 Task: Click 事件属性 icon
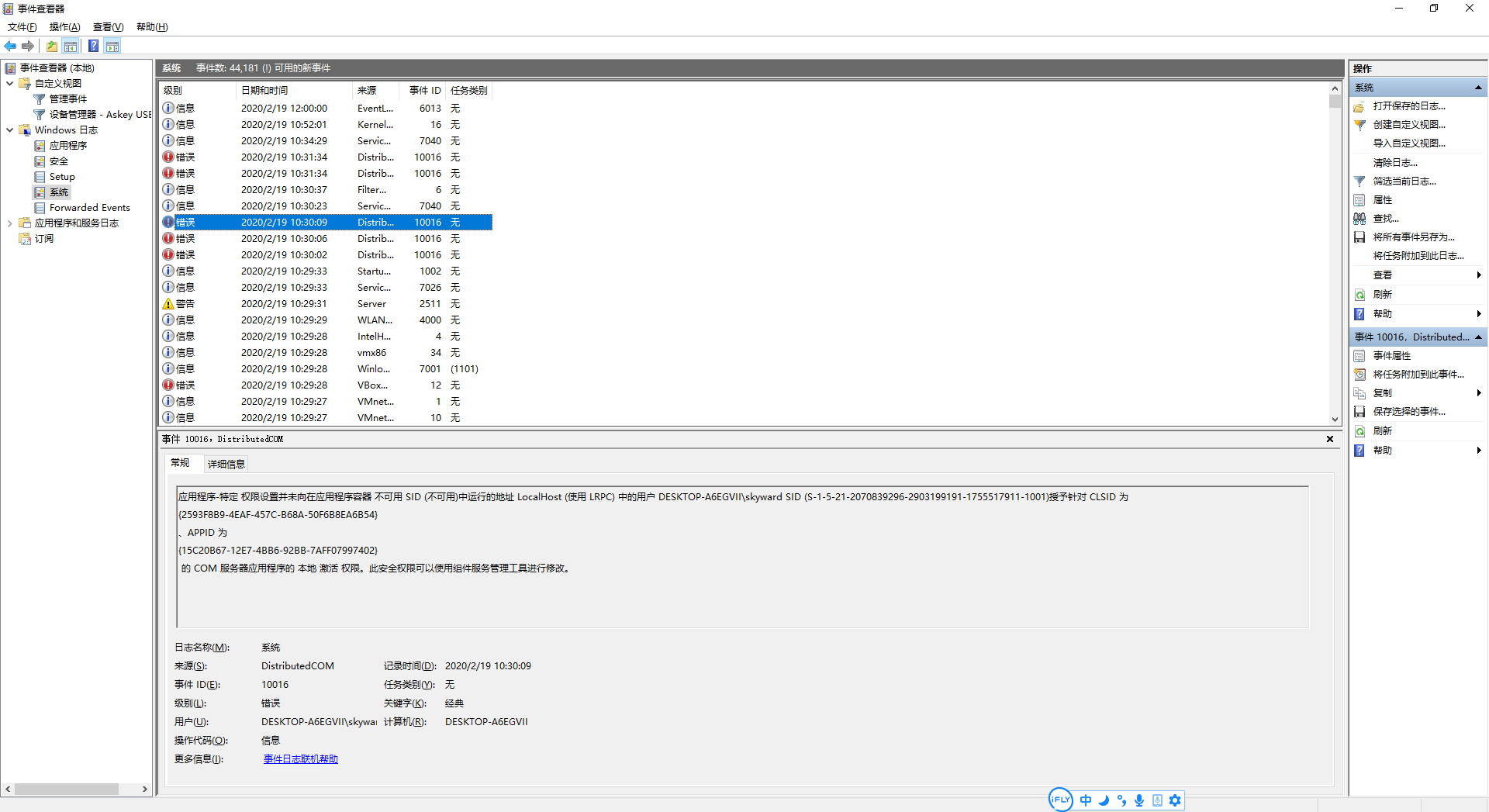tap(1359, 356)
